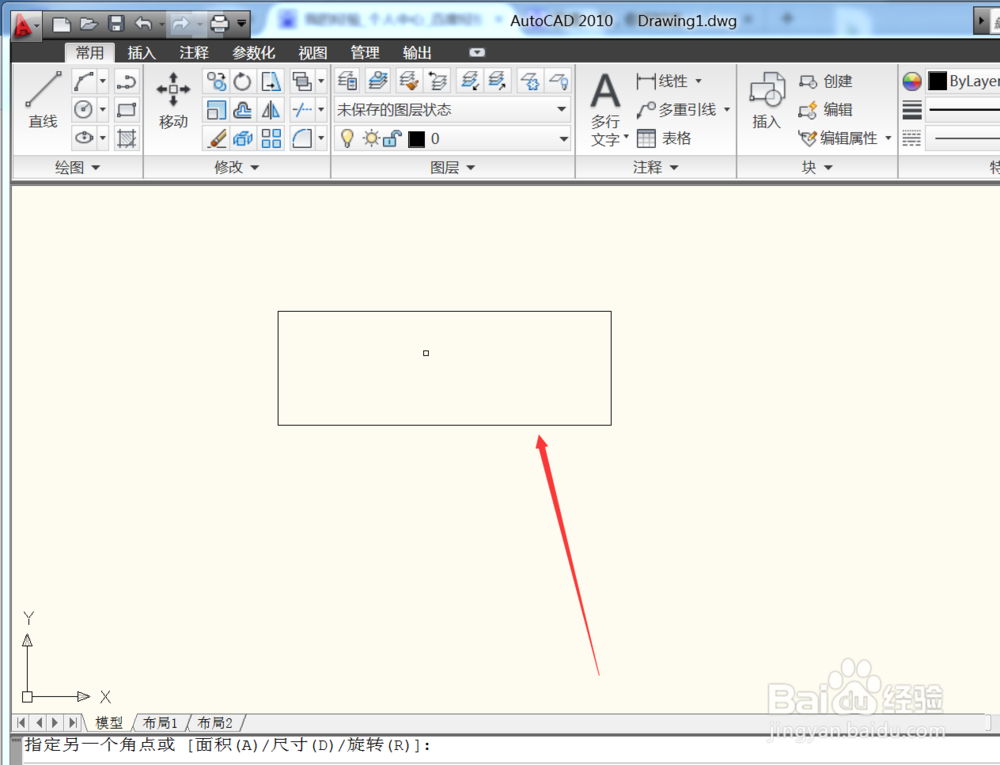Select the Line (直线) tool

click(x=43, y=100)
